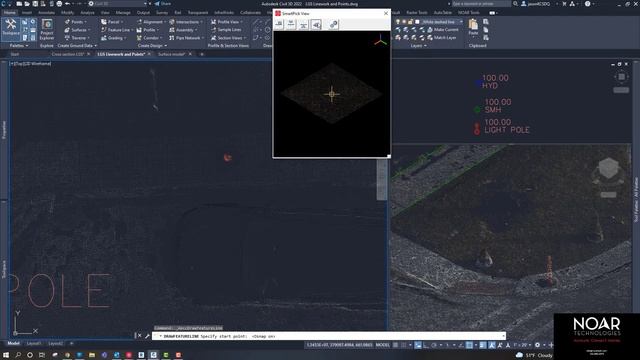Click the Paste clipboard button
640x360 pixels.
coord(473,27)
